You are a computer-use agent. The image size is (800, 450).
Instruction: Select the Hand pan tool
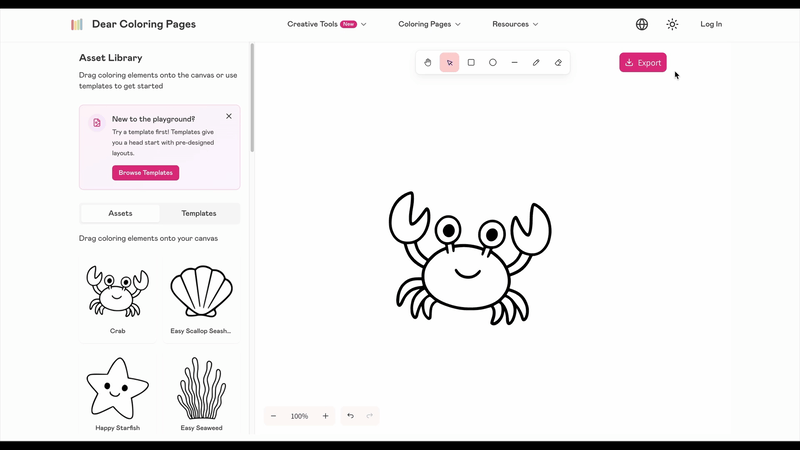428,62
